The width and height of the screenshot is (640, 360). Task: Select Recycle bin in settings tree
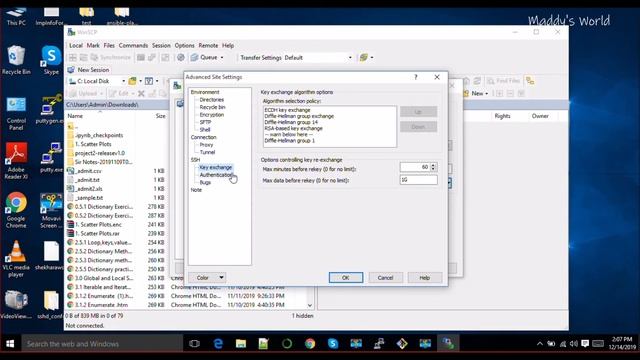point(212,107)
